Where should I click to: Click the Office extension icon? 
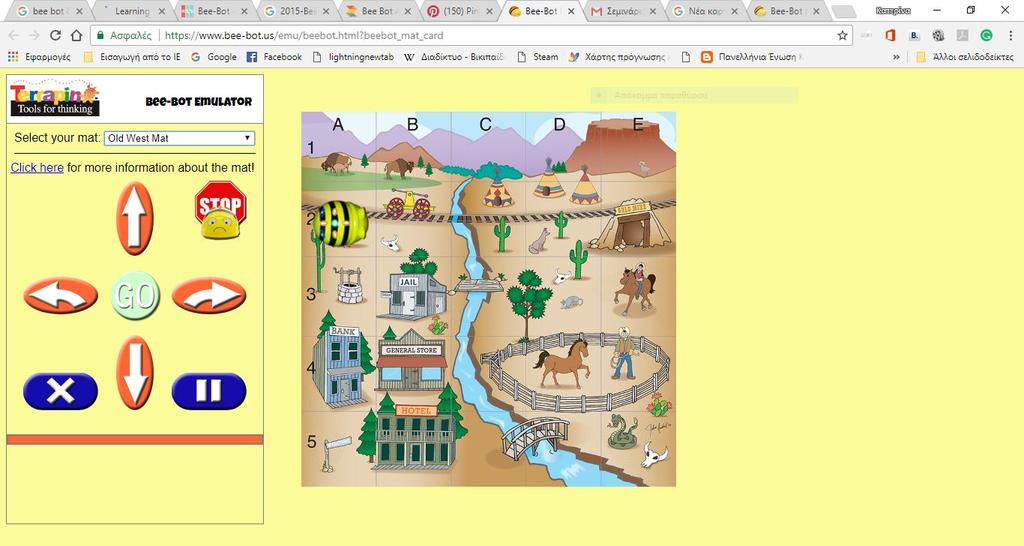pos(890,35)
